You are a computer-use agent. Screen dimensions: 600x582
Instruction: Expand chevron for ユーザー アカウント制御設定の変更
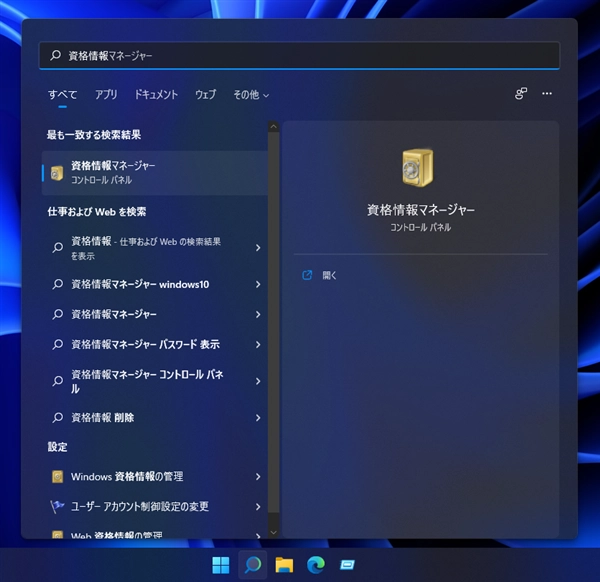258,507
